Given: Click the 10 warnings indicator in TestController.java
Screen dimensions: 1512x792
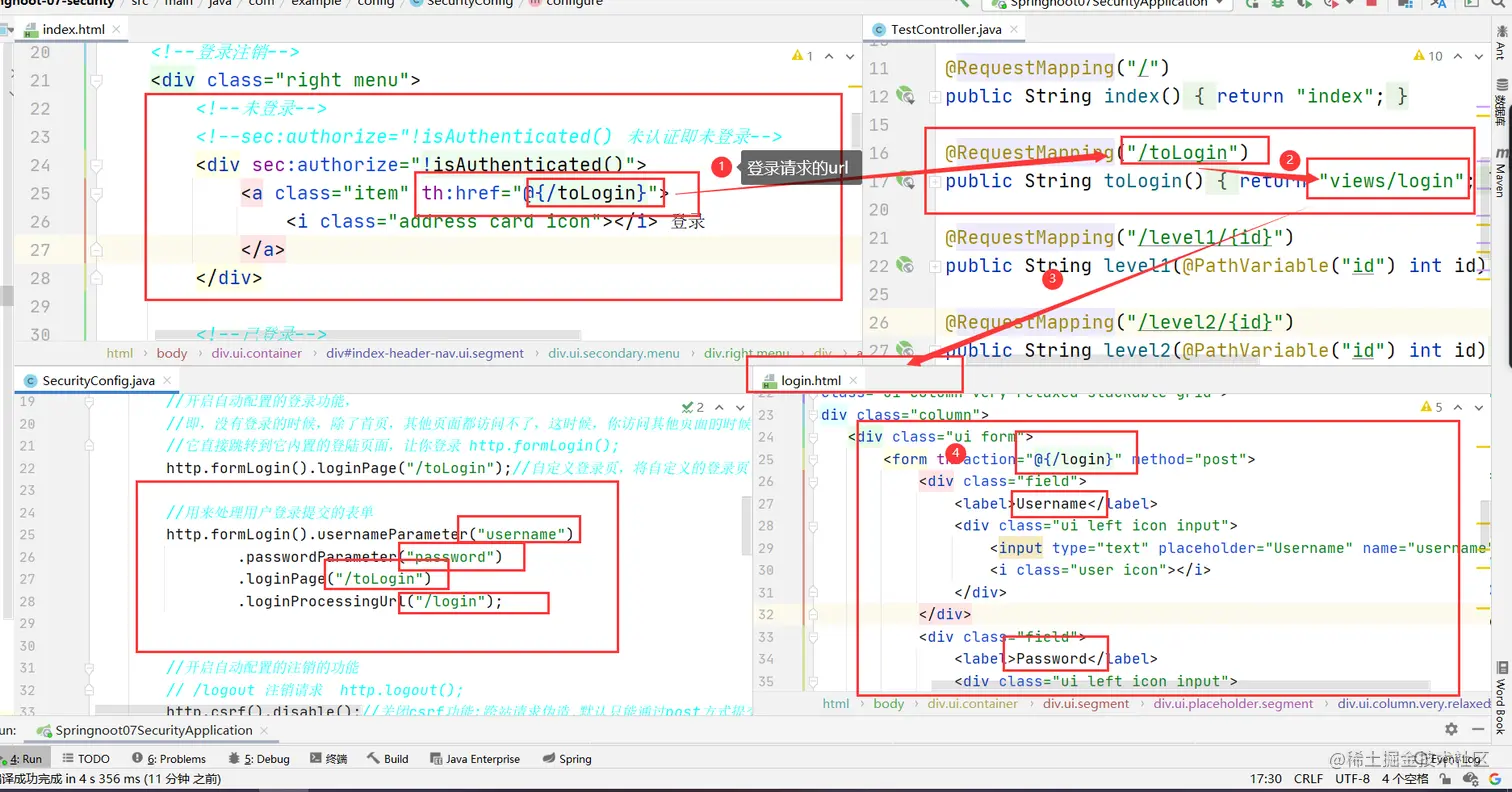Looking at the screenshot, I should tap(1428, 56).
